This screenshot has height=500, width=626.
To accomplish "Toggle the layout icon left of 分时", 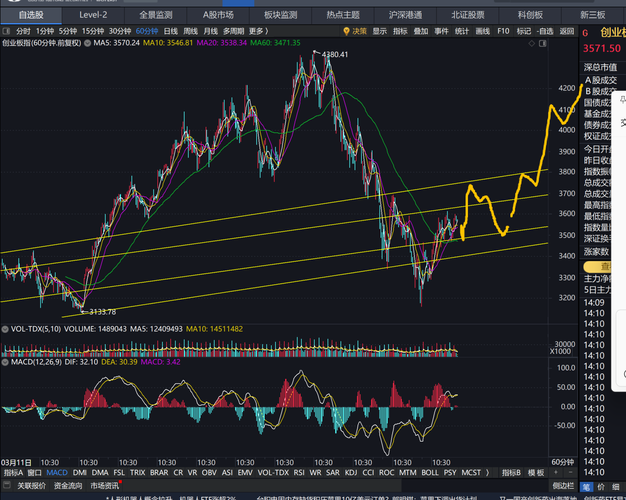I will (x=6, y=31).
